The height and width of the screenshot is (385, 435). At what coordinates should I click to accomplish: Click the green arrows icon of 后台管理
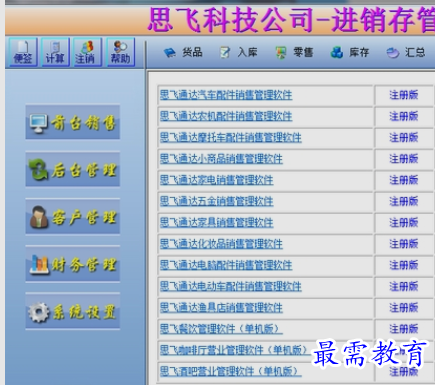[x=38, y=170]
